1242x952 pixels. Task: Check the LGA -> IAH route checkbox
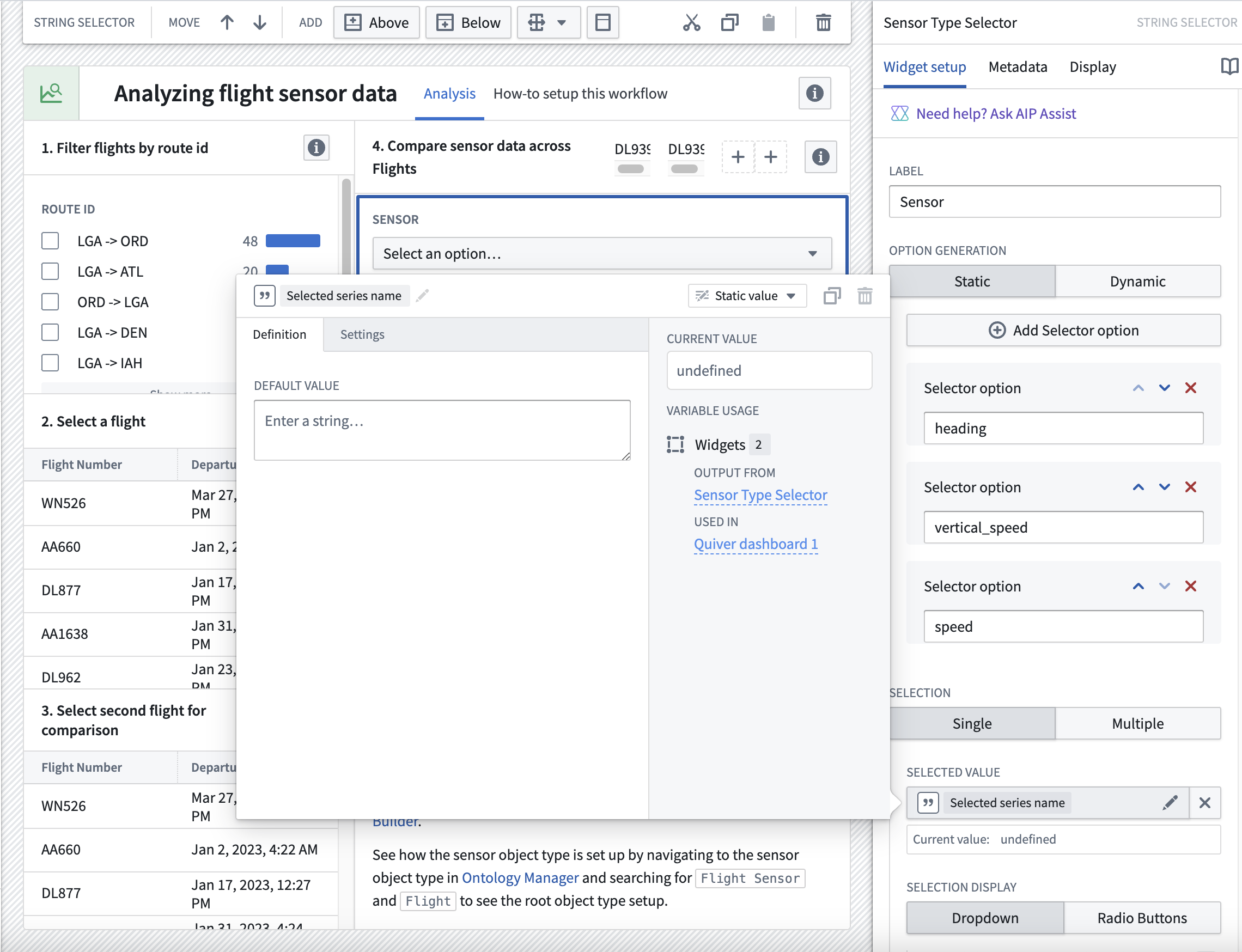coord(50,363)
